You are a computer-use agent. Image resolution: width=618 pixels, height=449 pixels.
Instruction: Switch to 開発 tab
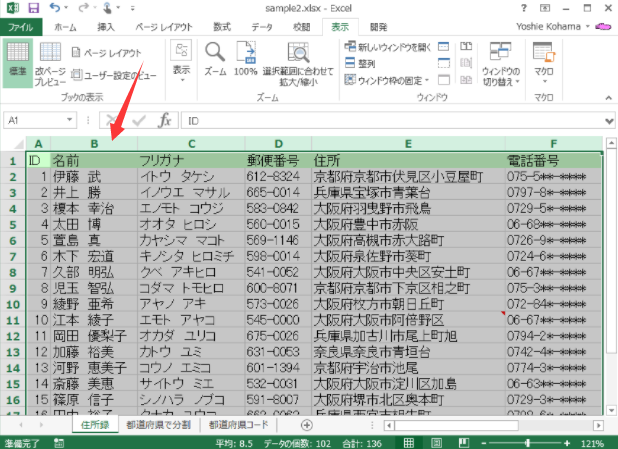378,27
